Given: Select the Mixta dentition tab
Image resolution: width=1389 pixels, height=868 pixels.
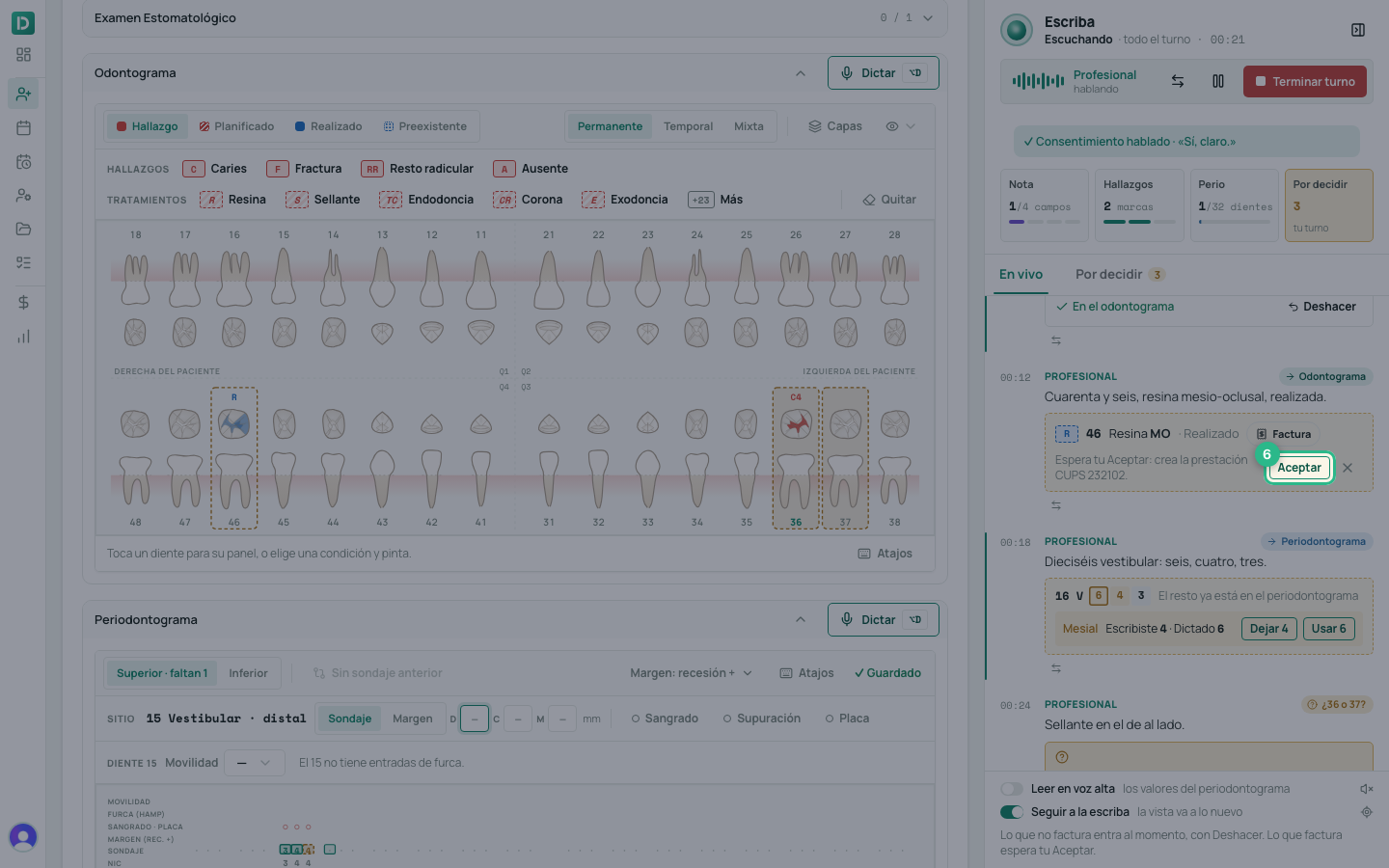Looking at the screenshot, I should tap(749, 126).
